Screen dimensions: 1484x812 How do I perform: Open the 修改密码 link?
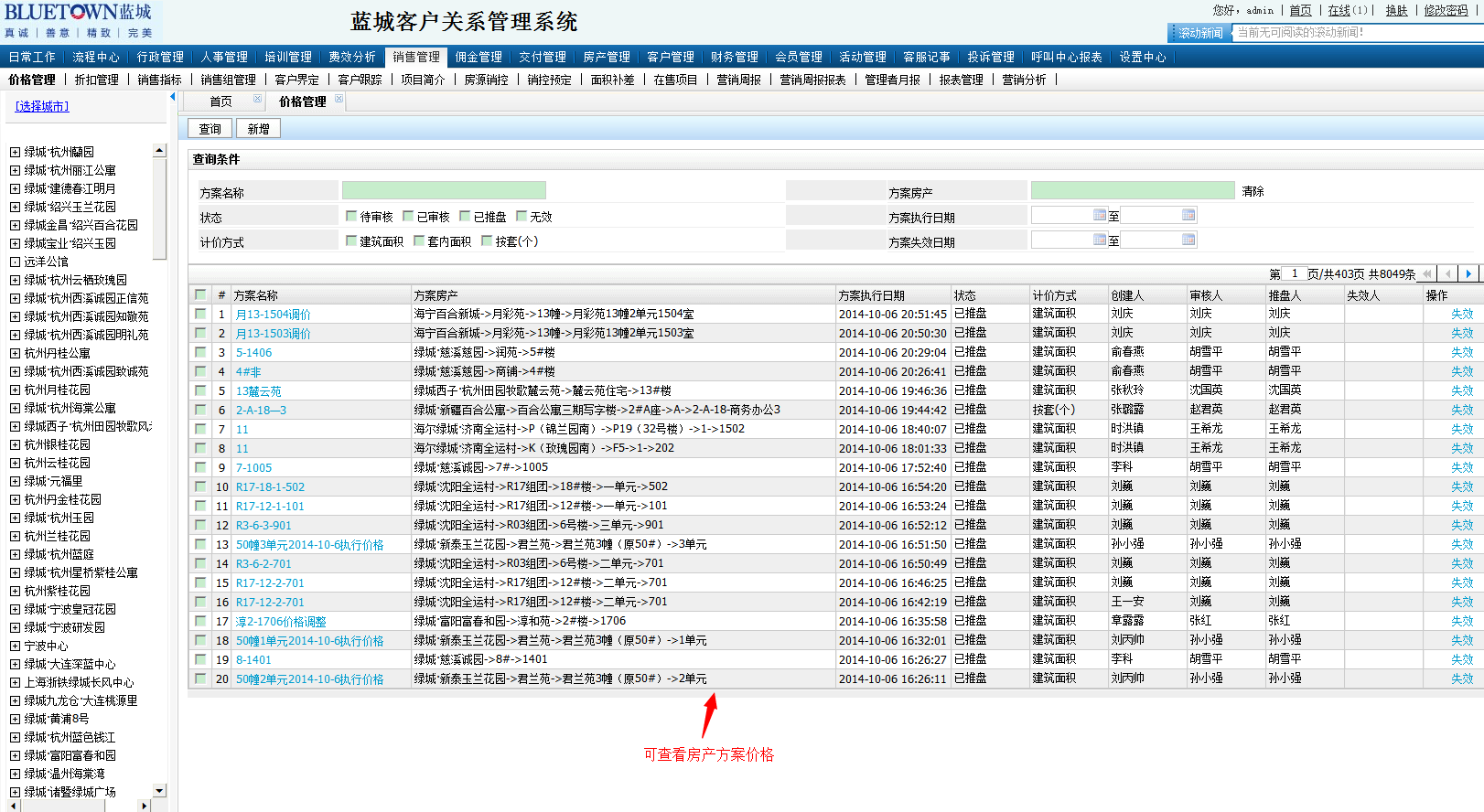click(x=1446, y=10)
